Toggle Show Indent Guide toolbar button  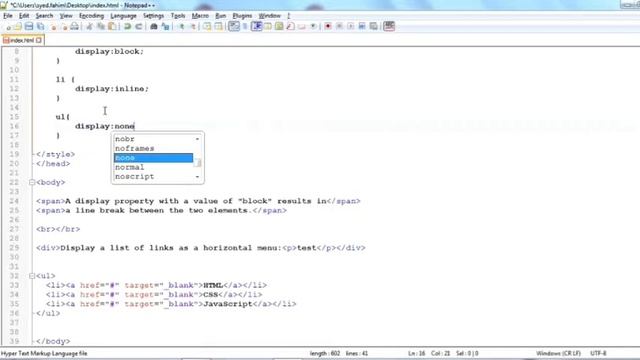point(256,27)
